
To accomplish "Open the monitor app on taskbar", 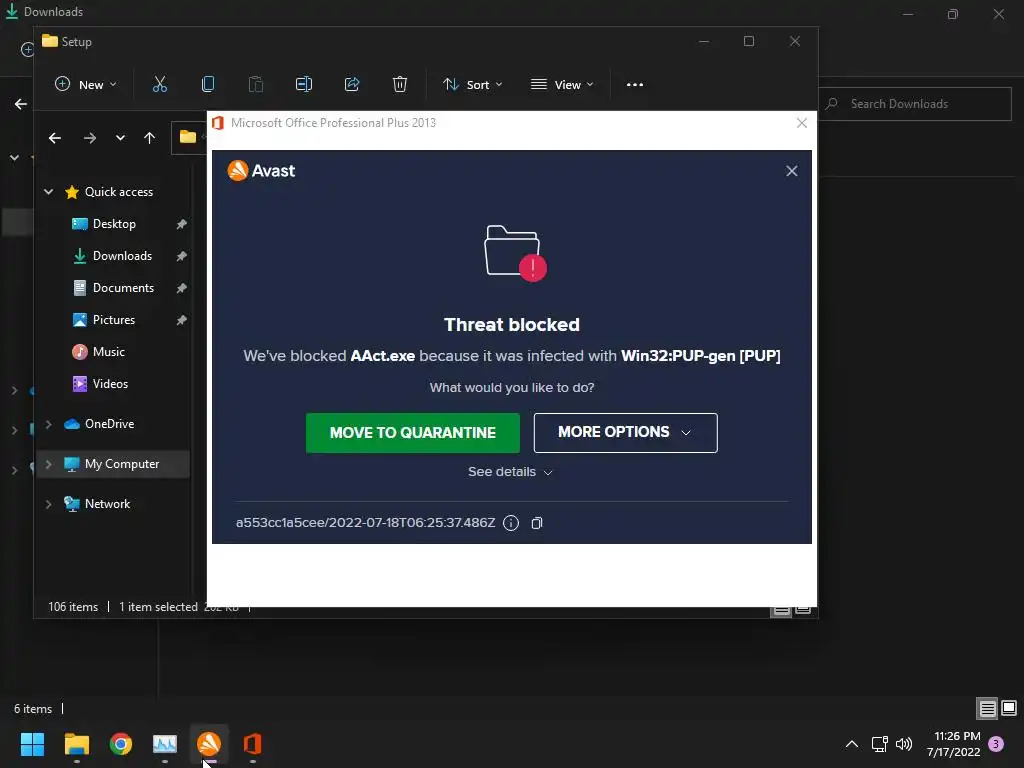I will tap(165, 744).
